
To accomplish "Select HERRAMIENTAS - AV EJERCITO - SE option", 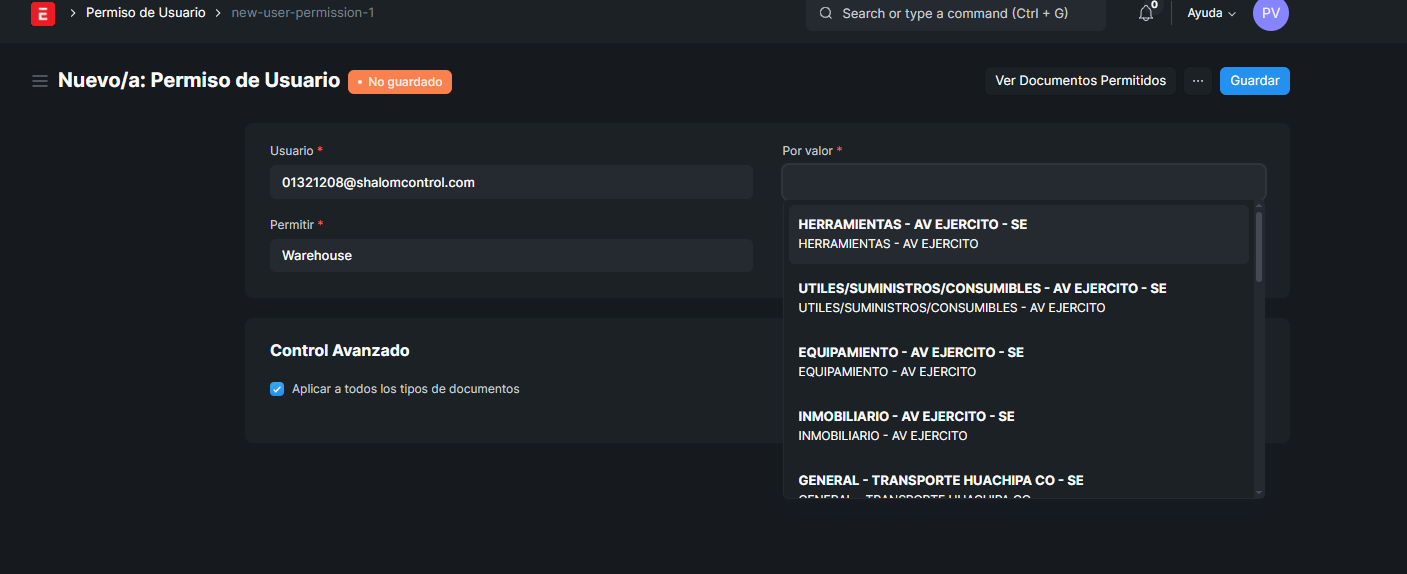I will point(1018,234).
